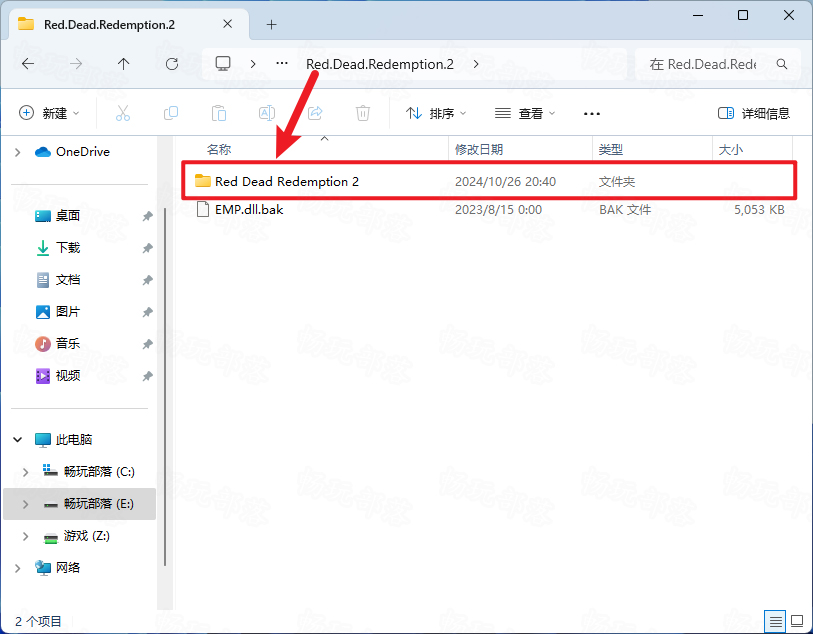Rename the selected item

pos(267,113)
